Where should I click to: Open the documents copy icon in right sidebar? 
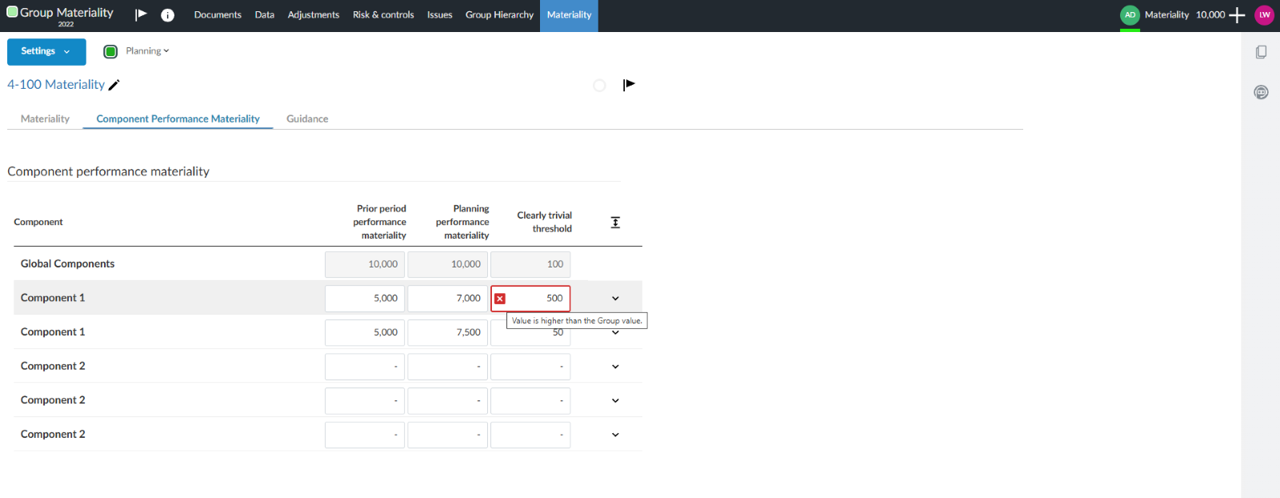coord(1261,52)
